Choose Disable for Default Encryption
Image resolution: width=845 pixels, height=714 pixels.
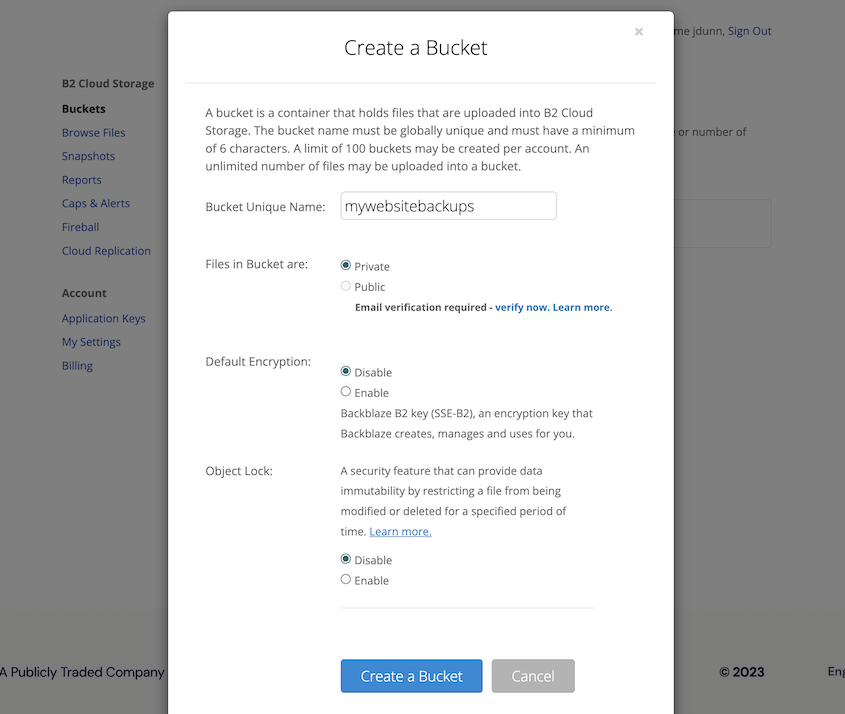345,371
